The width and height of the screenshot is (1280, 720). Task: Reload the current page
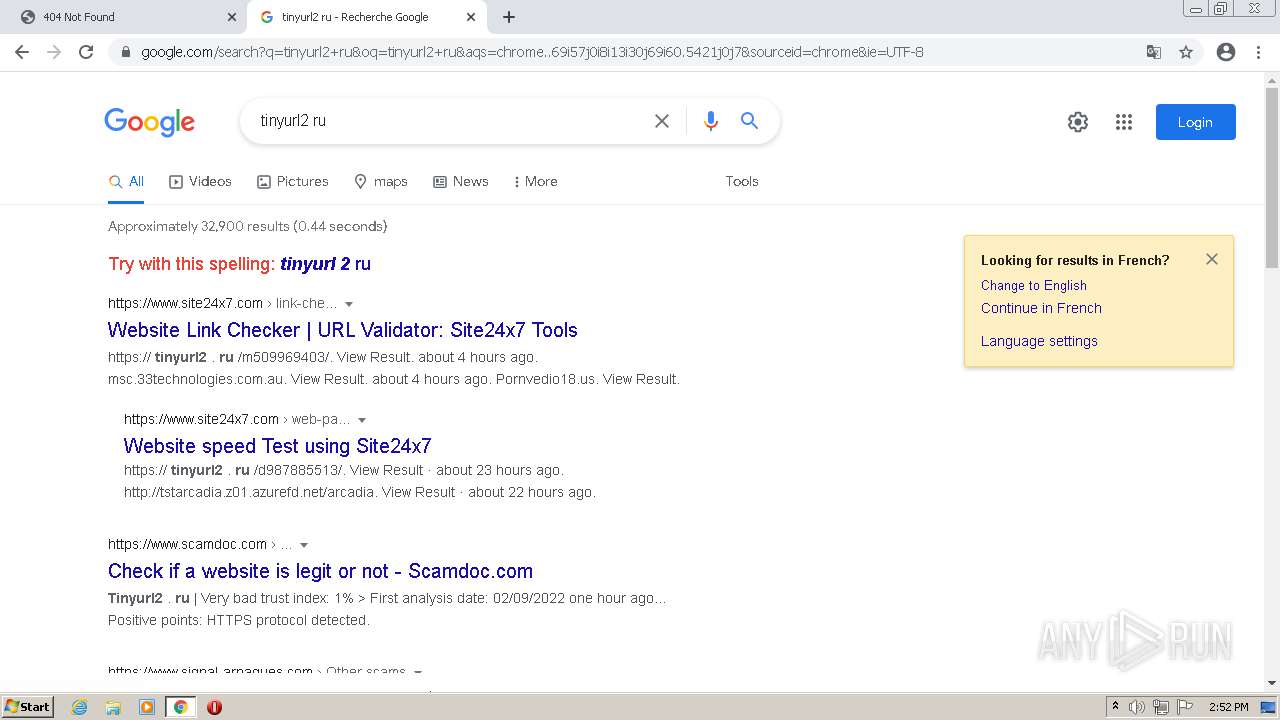(86, 52)
